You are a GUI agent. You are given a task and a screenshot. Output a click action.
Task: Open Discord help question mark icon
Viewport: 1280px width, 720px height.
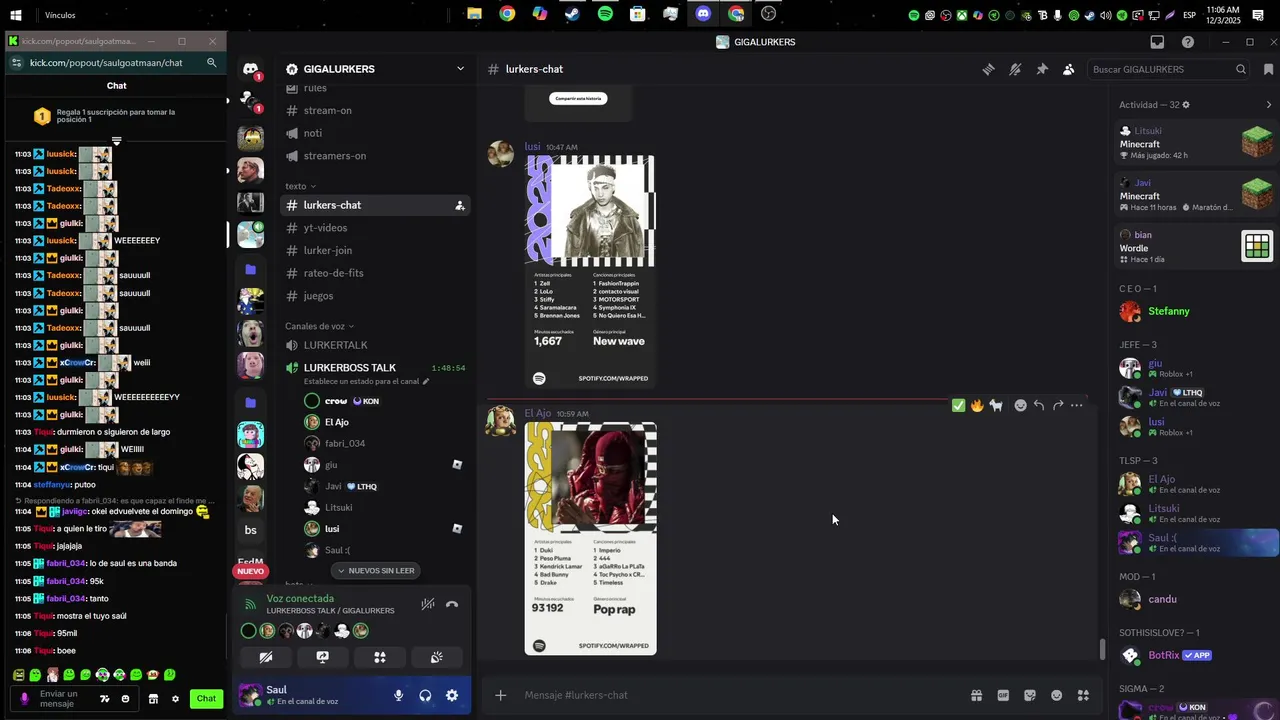[x=1188, y=42]
